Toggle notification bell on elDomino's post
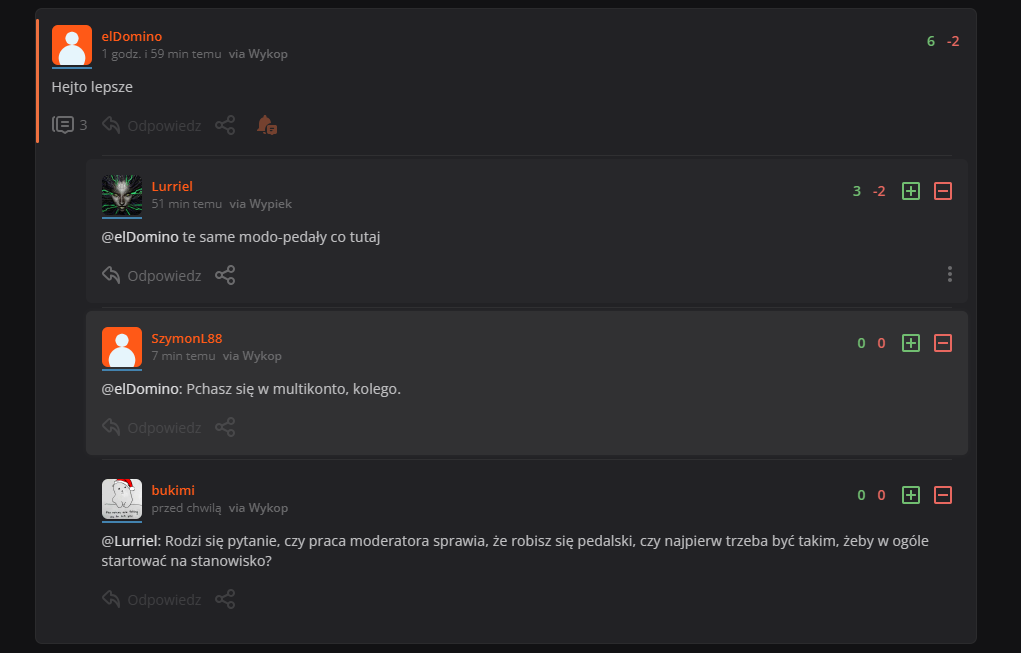The image size is (1021, 653). click(266, 125)
